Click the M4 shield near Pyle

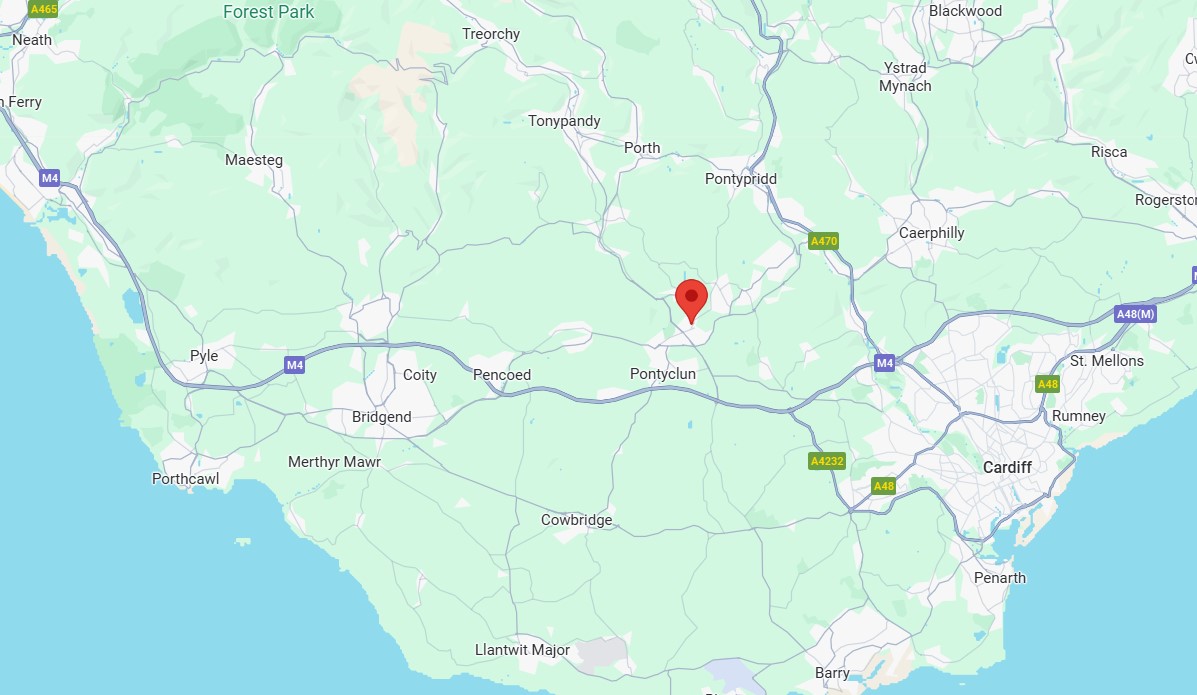(295, 365)
